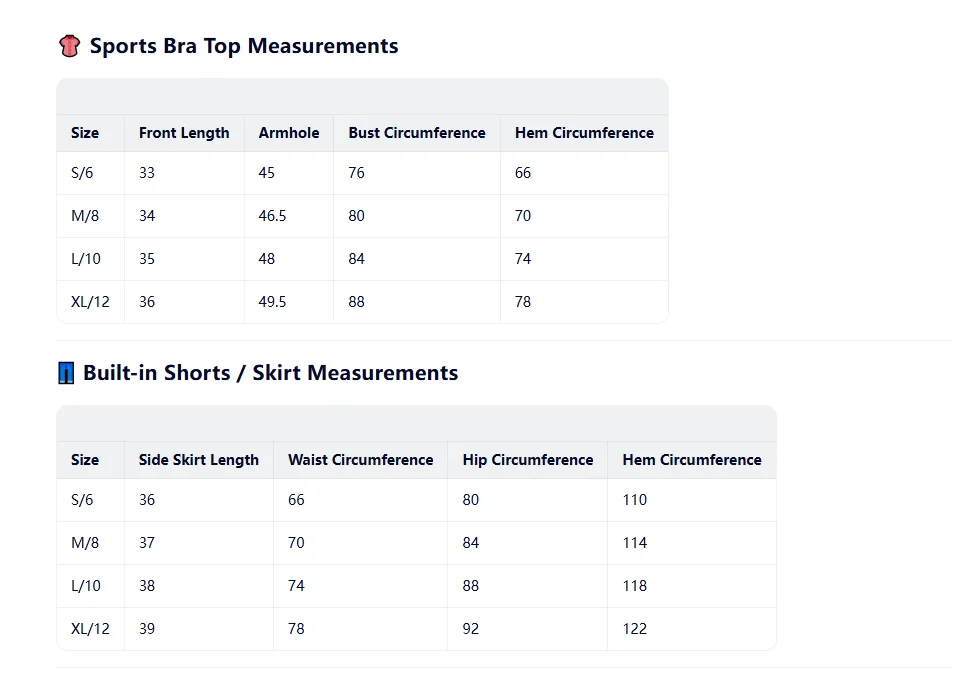Click the Hip Circumference column header
The width and height of the screenshot is (960, 681).
(528, 460)
